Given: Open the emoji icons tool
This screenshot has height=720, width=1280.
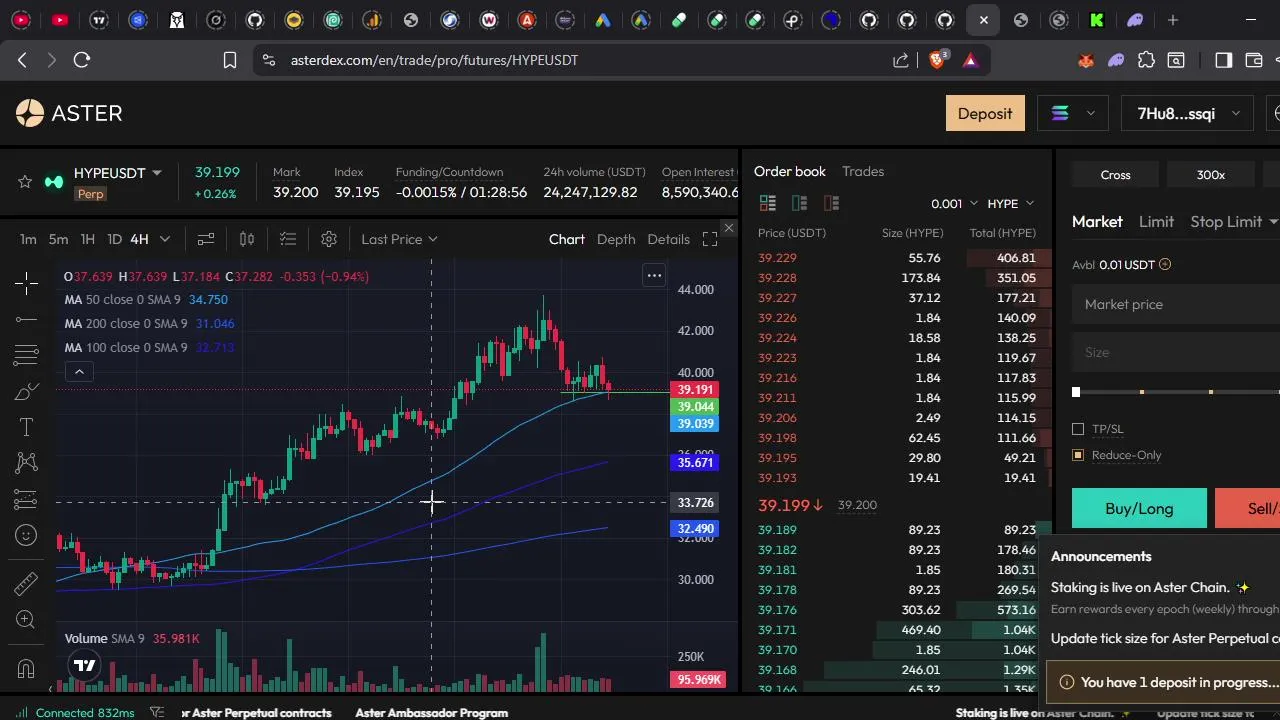Looking at the screenshot, I should tap(26, 535).
